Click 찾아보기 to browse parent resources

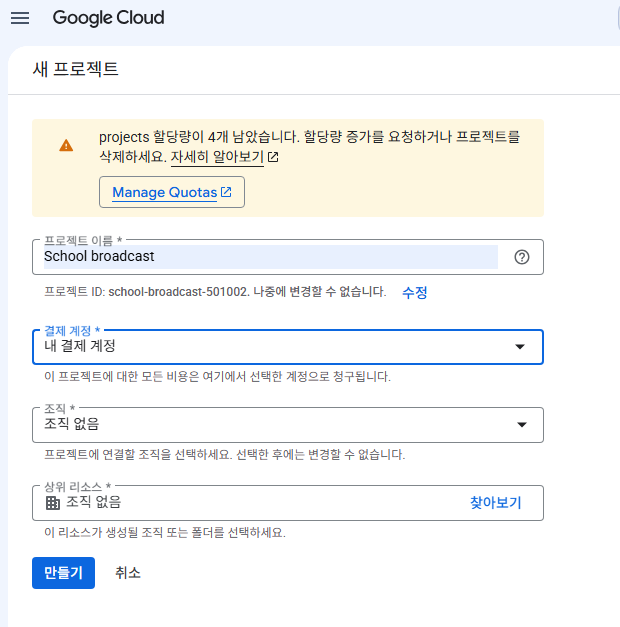496,503
